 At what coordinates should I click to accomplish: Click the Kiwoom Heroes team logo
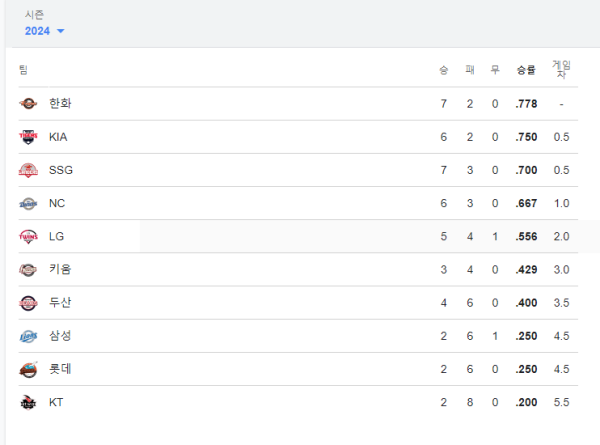(x=28, y=270)
